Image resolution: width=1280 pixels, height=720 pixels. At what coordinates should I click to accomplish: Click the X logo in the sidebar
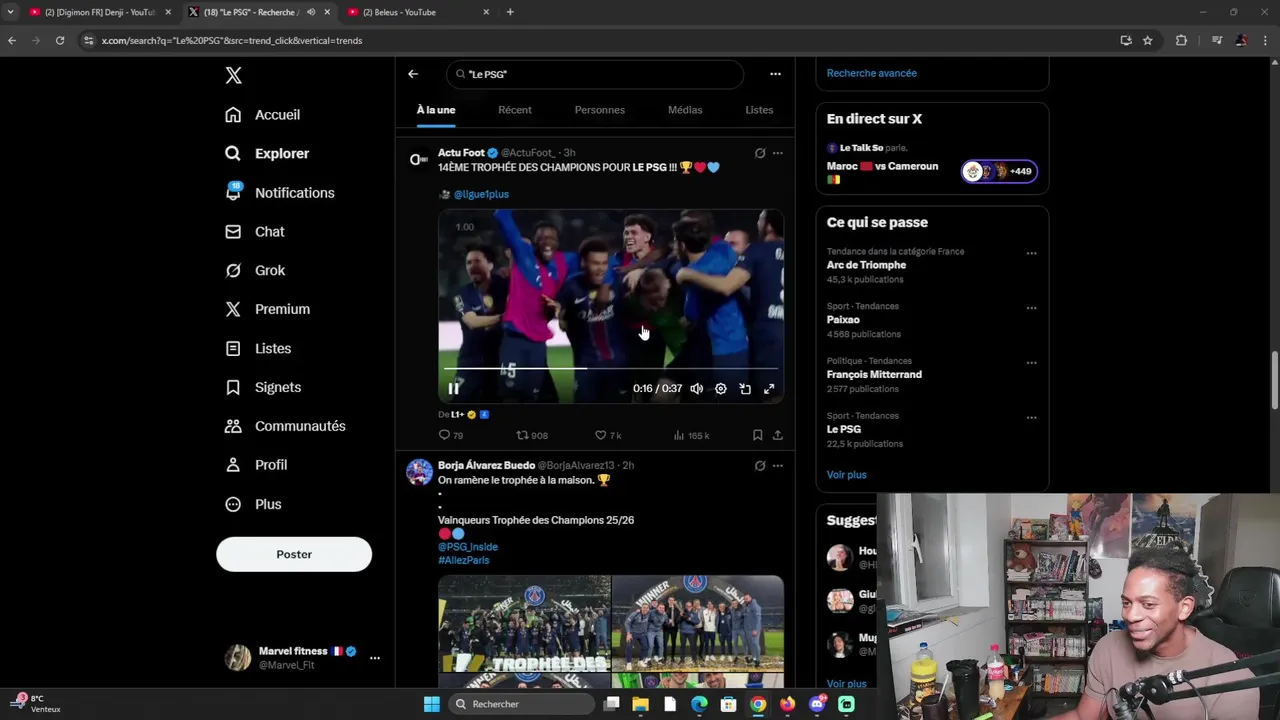[x=233, y=76]
